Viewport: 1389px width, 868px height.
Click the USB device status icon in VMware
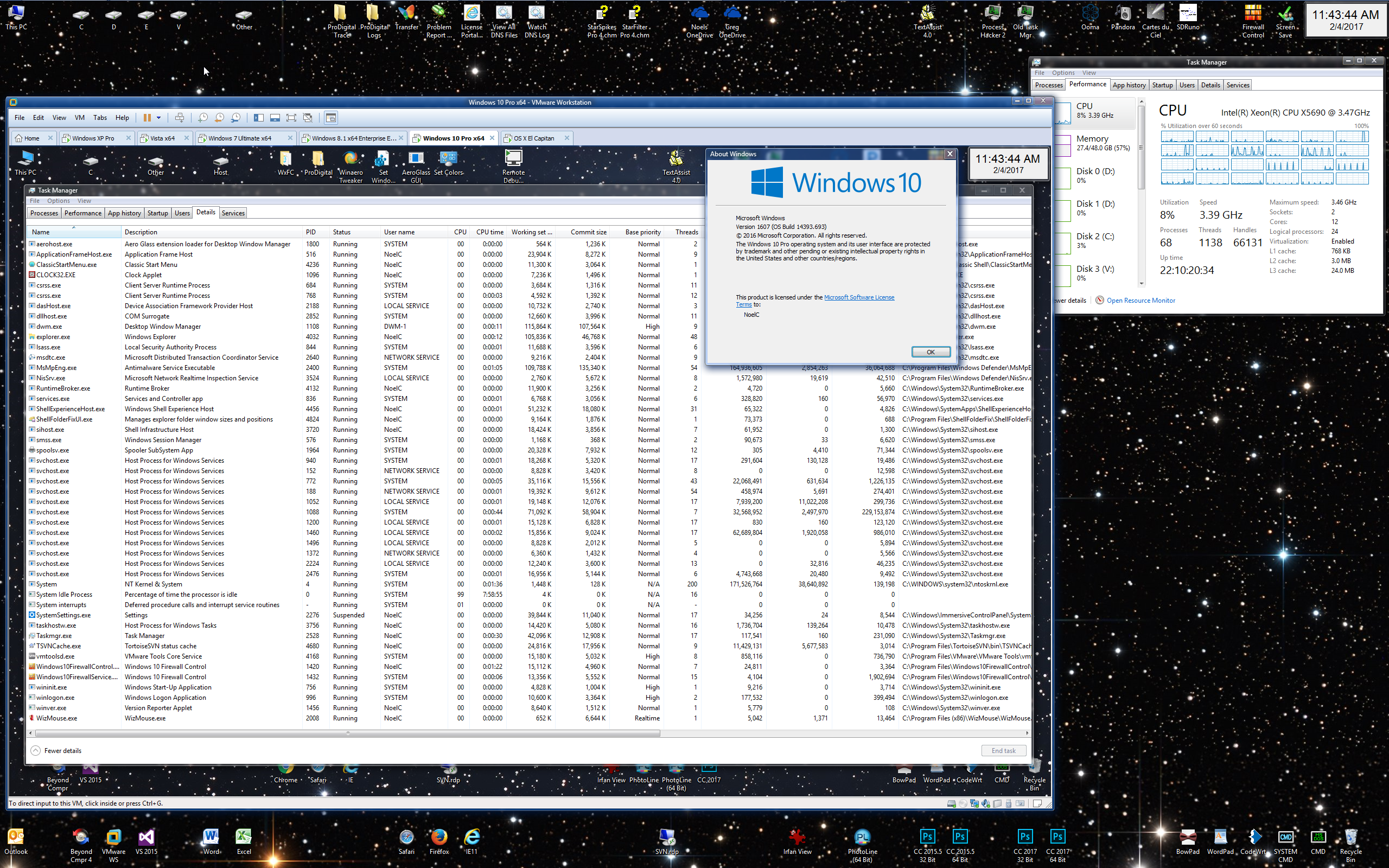[x=1009, y=803]
